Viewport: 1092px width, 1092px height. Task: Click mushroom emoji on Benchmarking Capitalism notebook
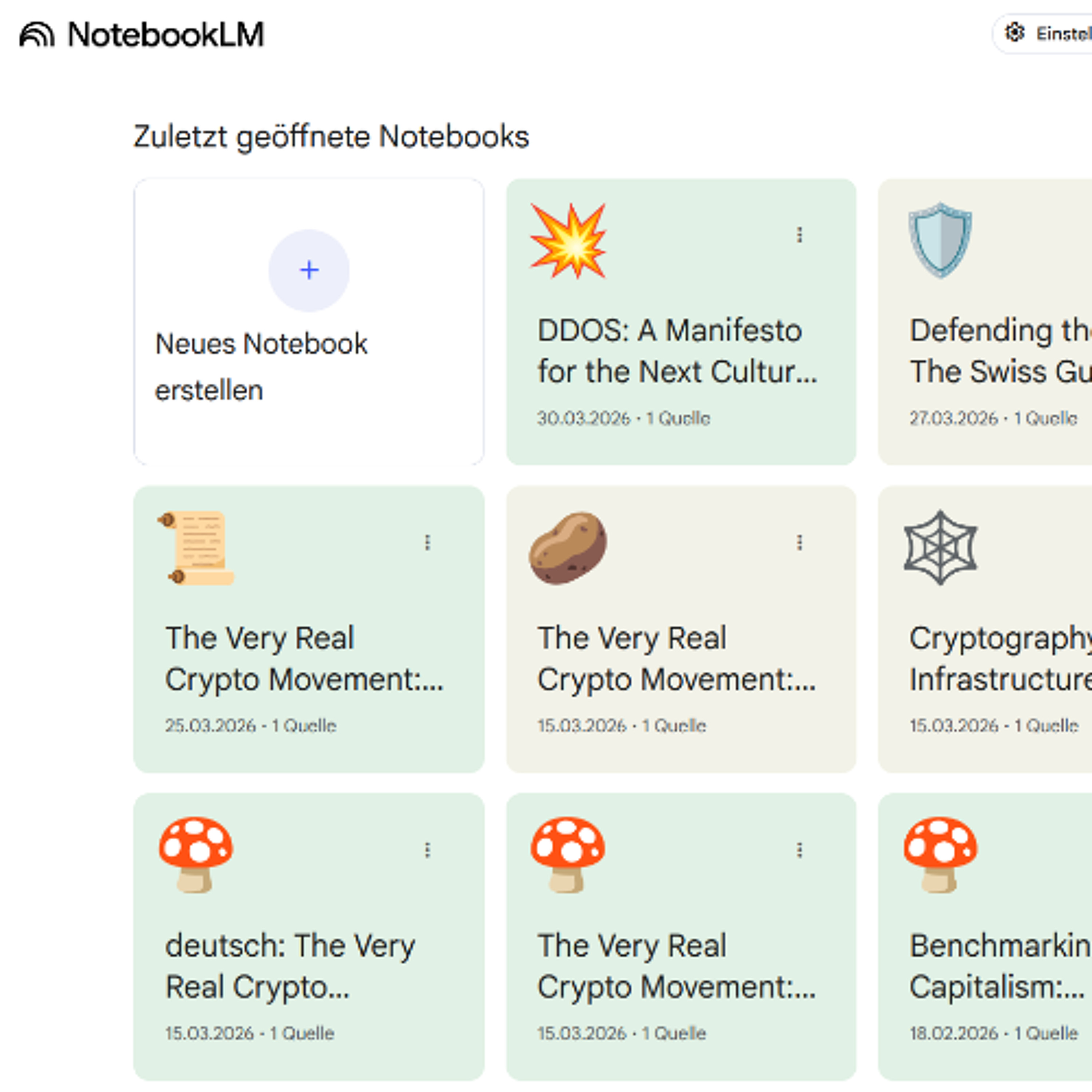coord(940,855)
